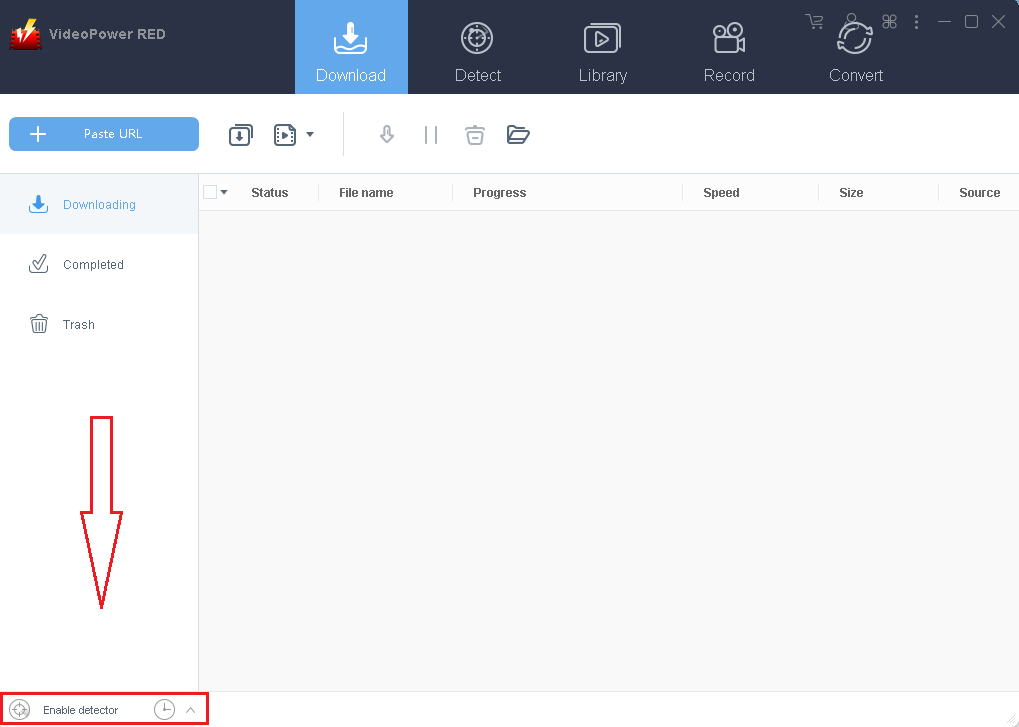
Task: Click the schedule clock icon in status bar
Action: (164, 710)
